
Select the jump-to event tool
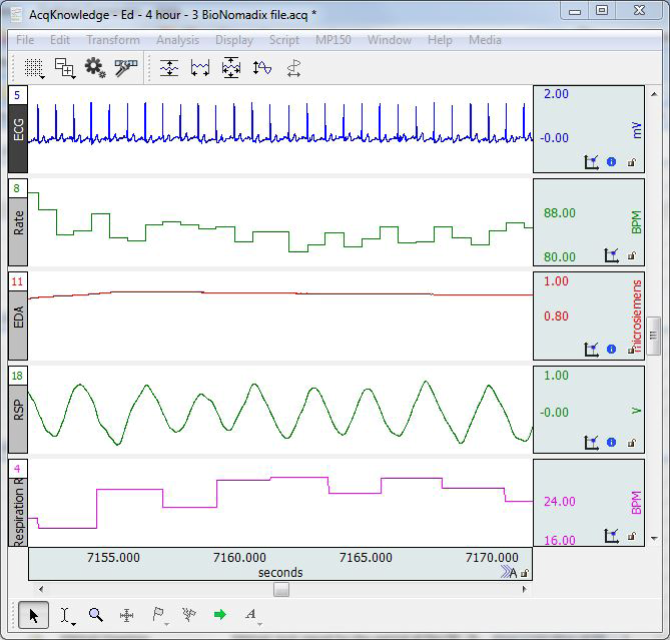point(188,614)
